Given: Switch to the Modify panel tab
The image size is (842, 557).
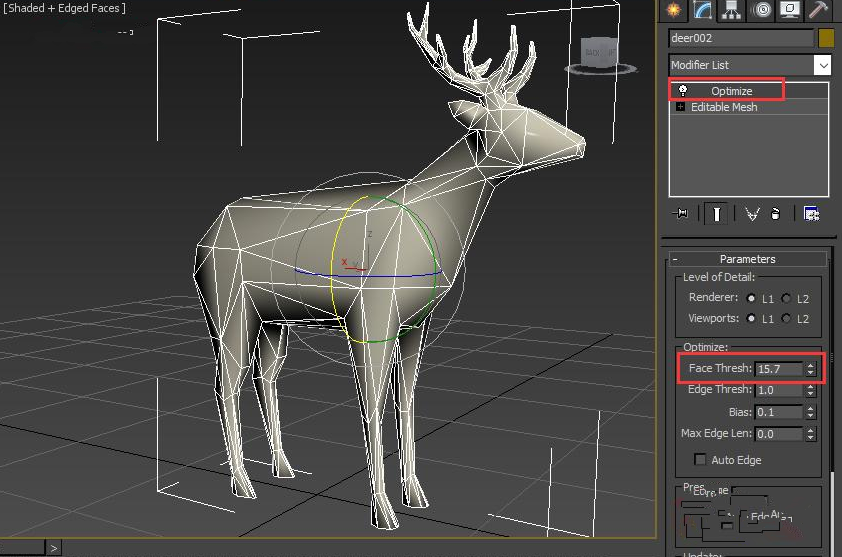Looking at the screenshot, I should coord(702,10).
